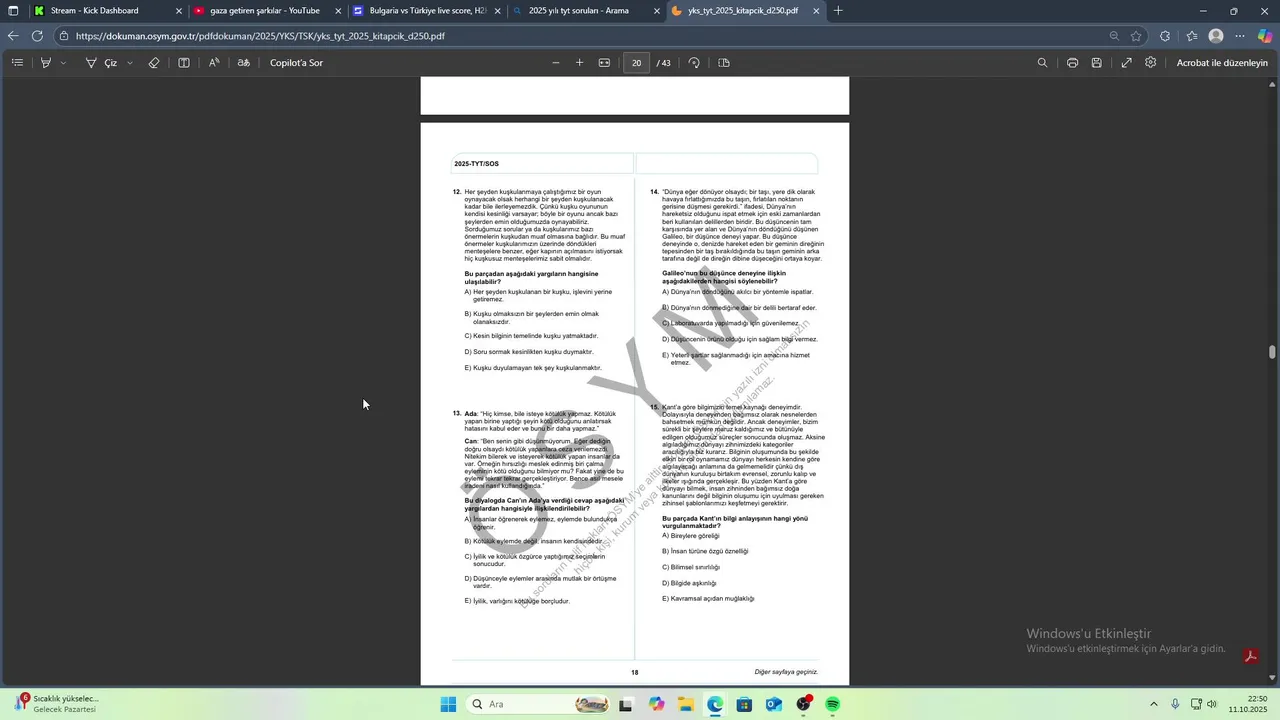
Task: Click Copilot'a Sor button
Action: tap(296, 63)
